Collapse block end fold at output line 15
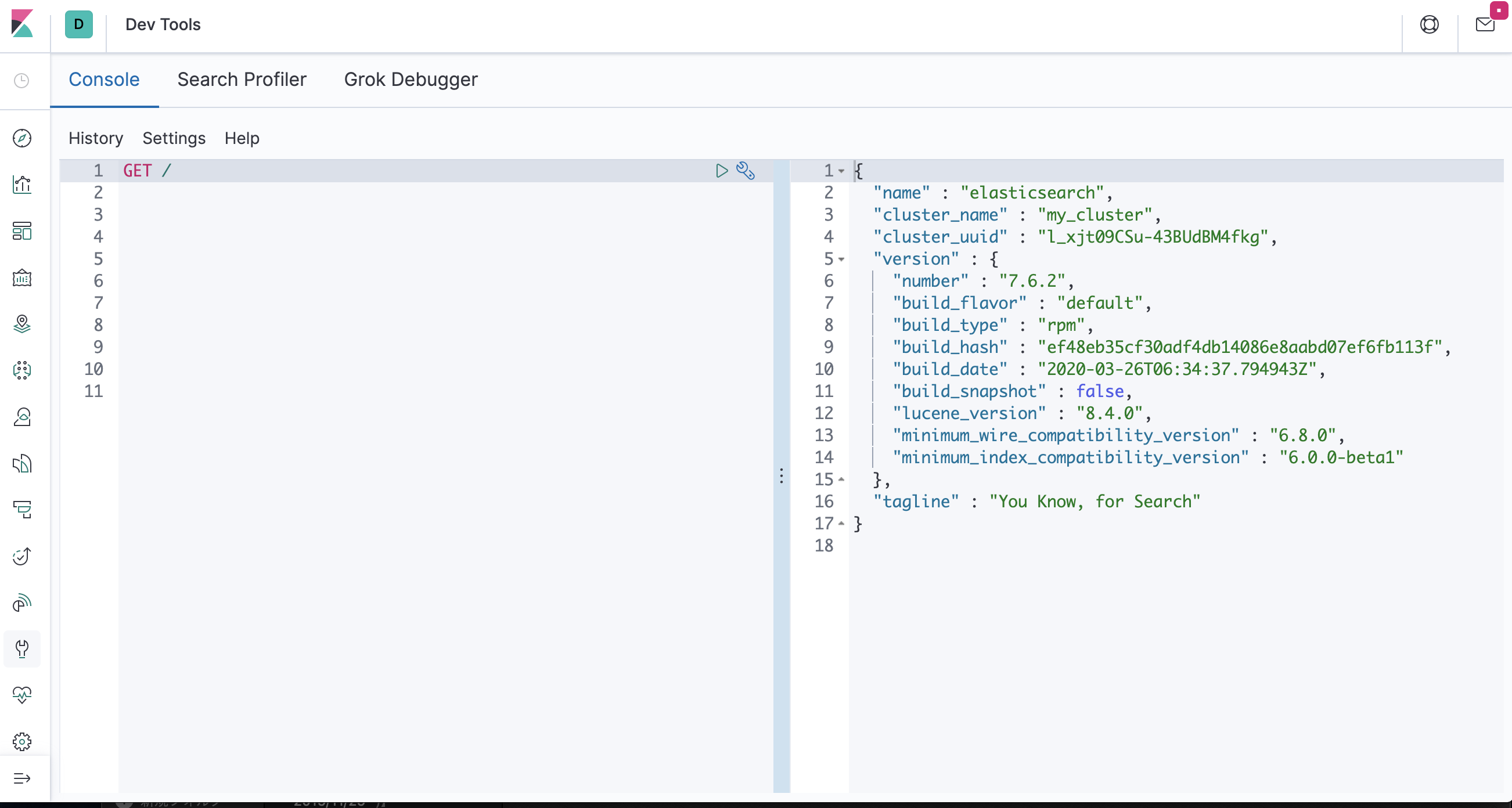Screen dimensions: 1512x808 tap(841, 479)
